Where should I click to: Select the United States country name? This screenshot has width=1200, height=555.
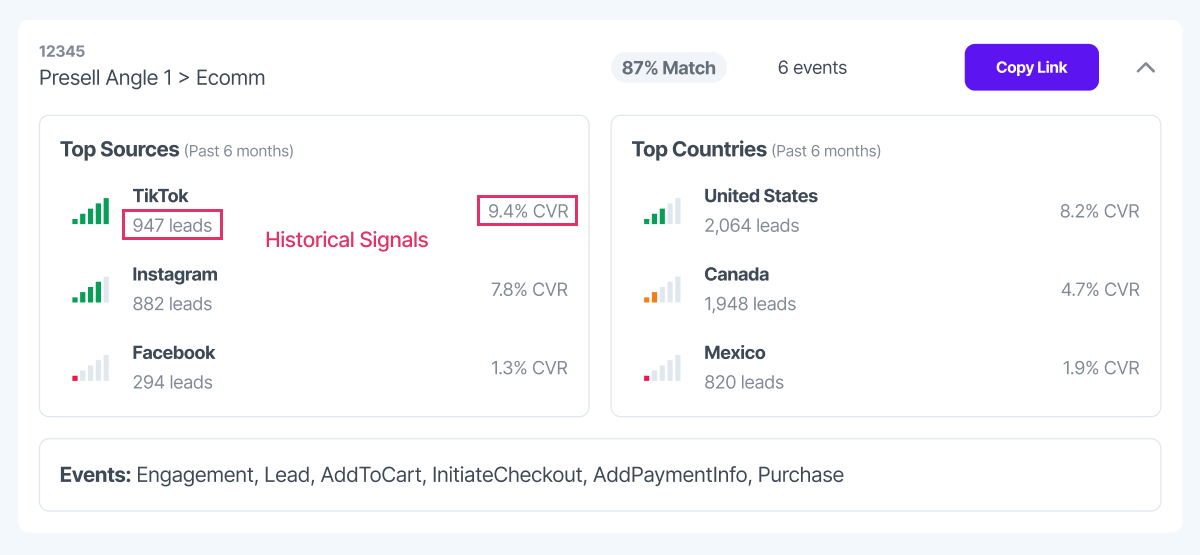[761, 196]
